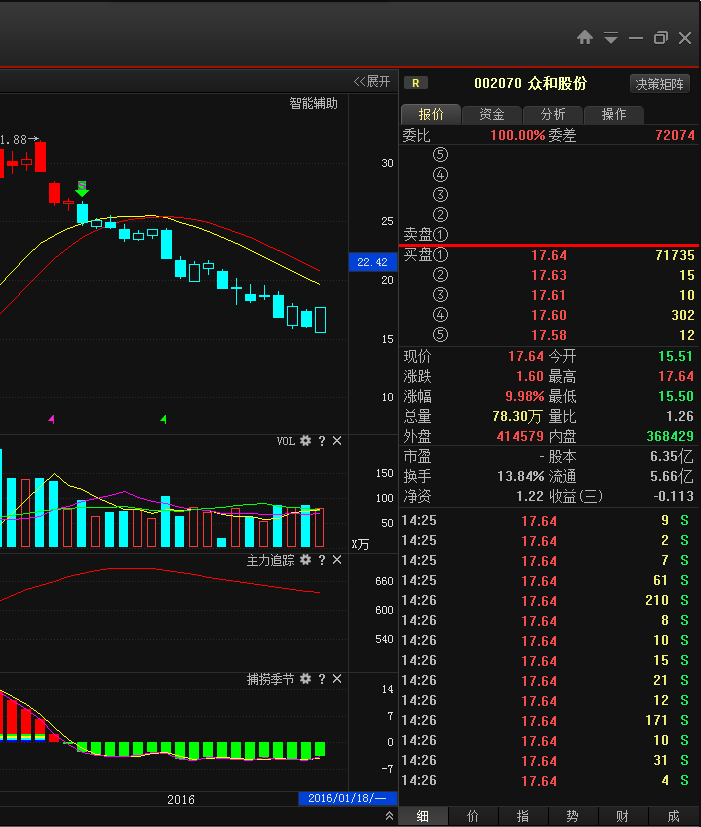Restore the window size with the title bar icon
The height and width of the screenshot is (827, 701).
[x=660, y=37]
